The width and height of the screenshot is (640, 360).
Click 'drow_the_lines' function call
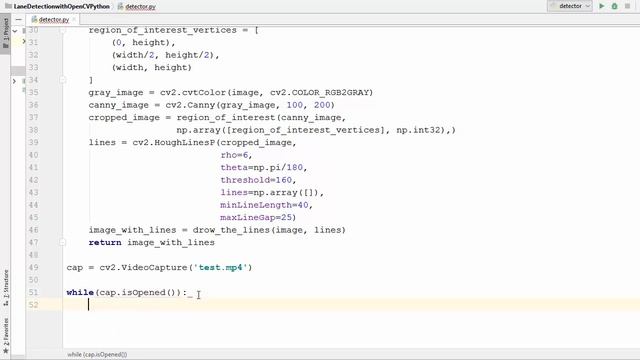tap(231, 230)
